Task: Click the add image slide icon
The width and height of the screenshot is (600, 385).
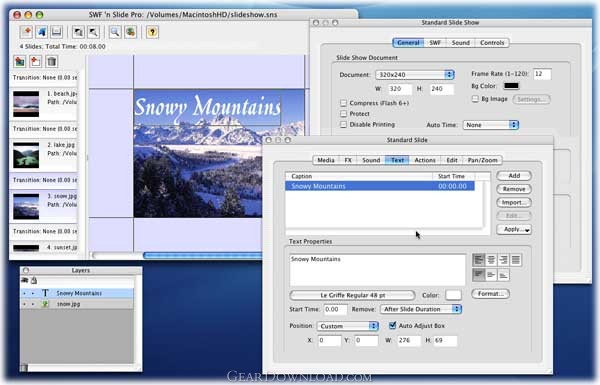Action: (20, 61)
